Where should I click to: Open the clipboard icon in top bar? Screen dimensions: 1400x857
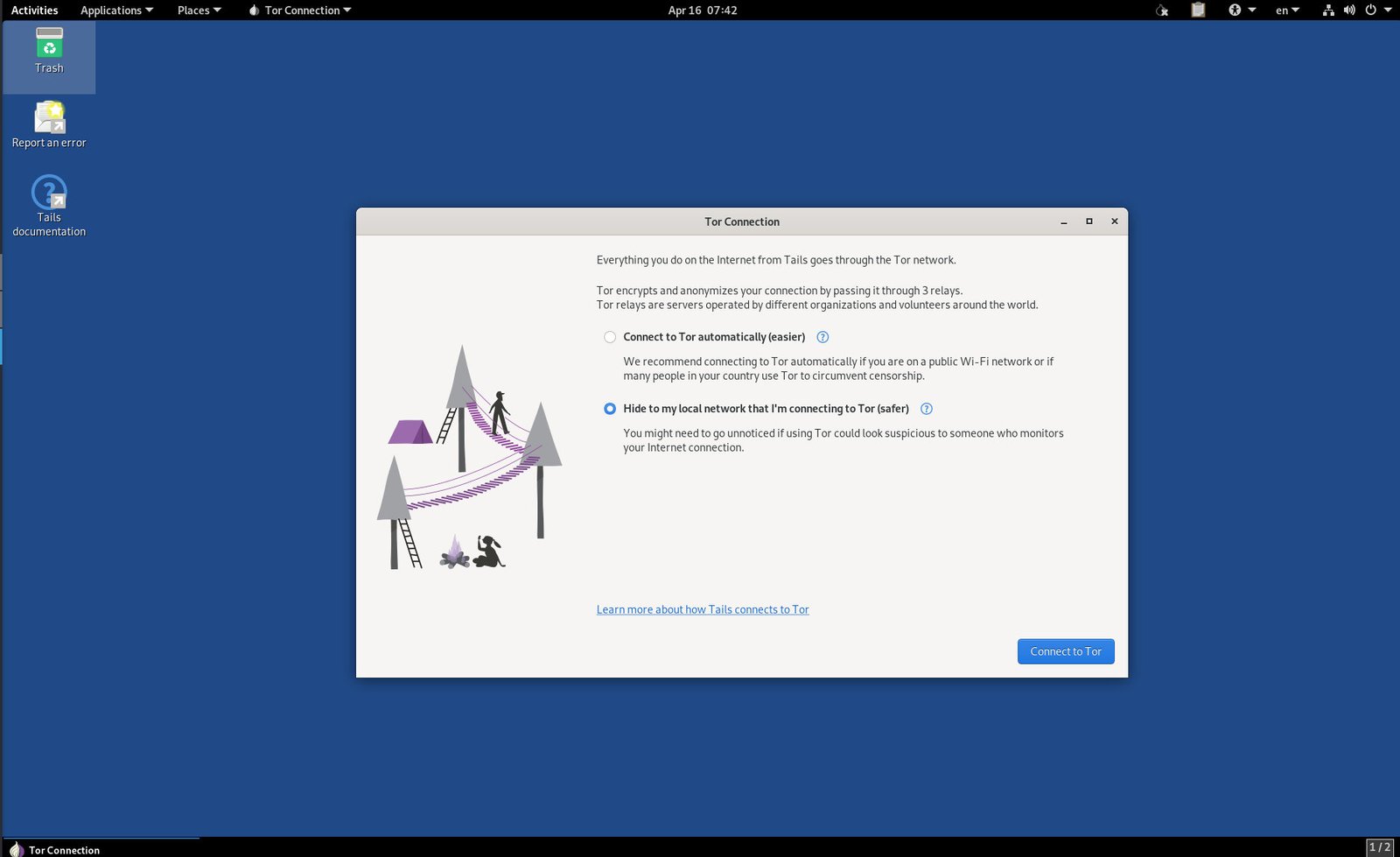(1198, 11)
